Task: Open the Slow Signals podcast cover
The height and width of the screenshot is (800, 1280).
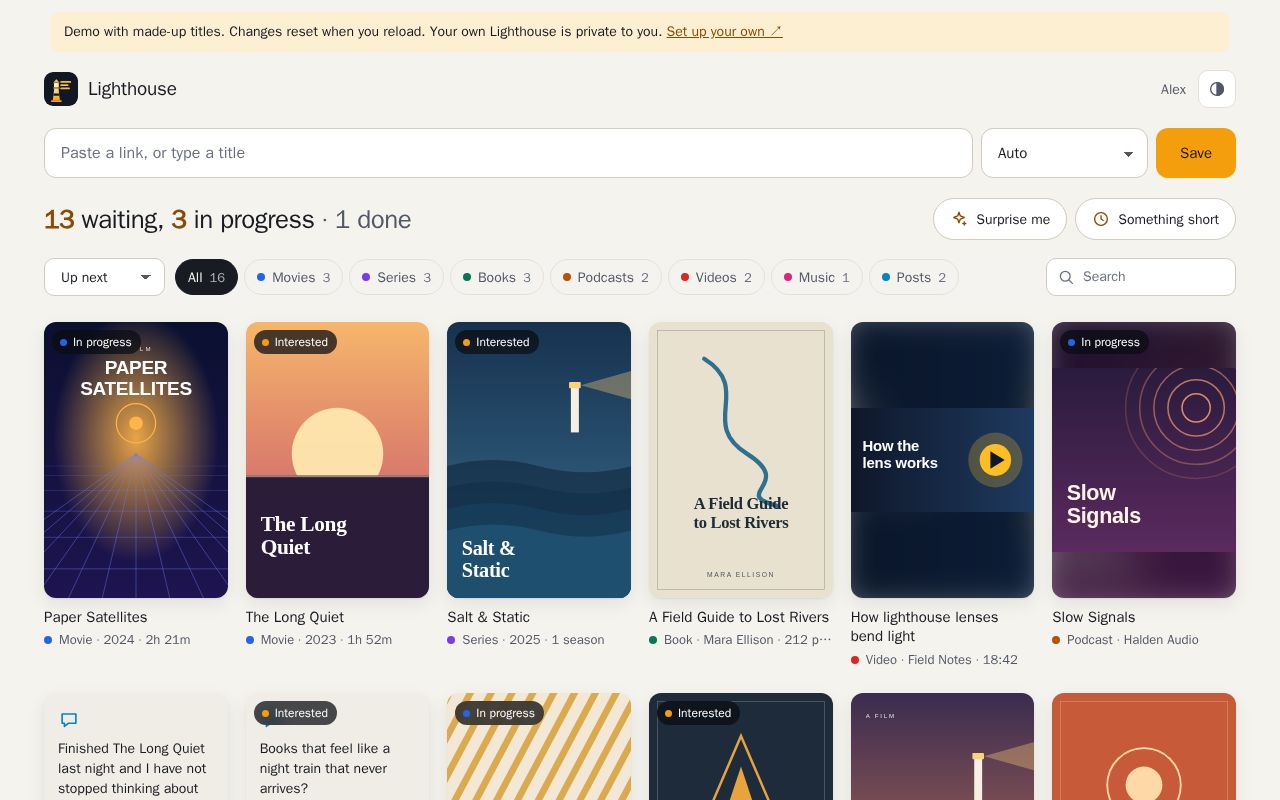Action: click(1144, 460)
